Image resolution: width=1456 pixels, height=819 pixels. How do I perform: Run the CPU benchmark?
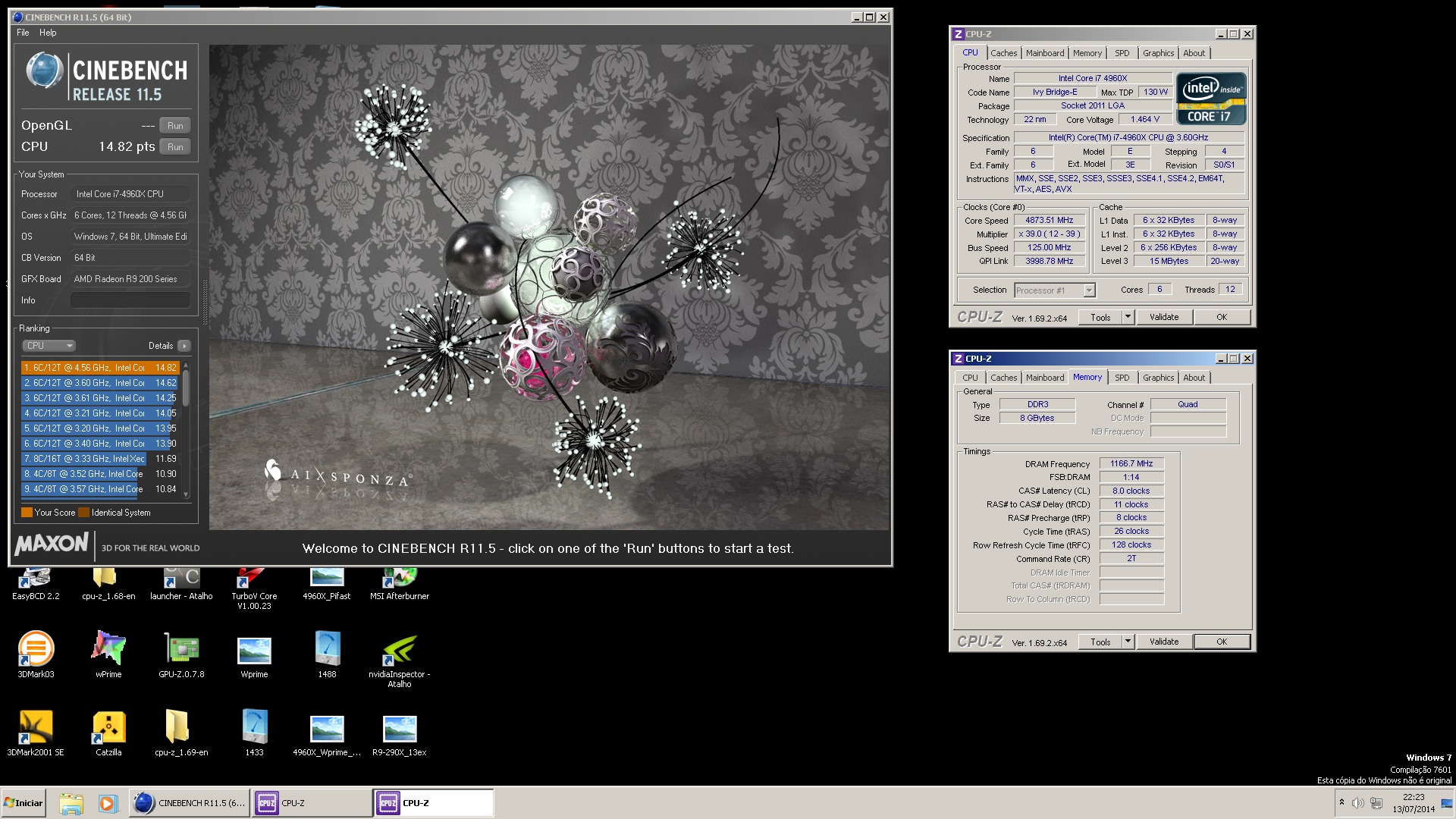click(x=175, y=147)
